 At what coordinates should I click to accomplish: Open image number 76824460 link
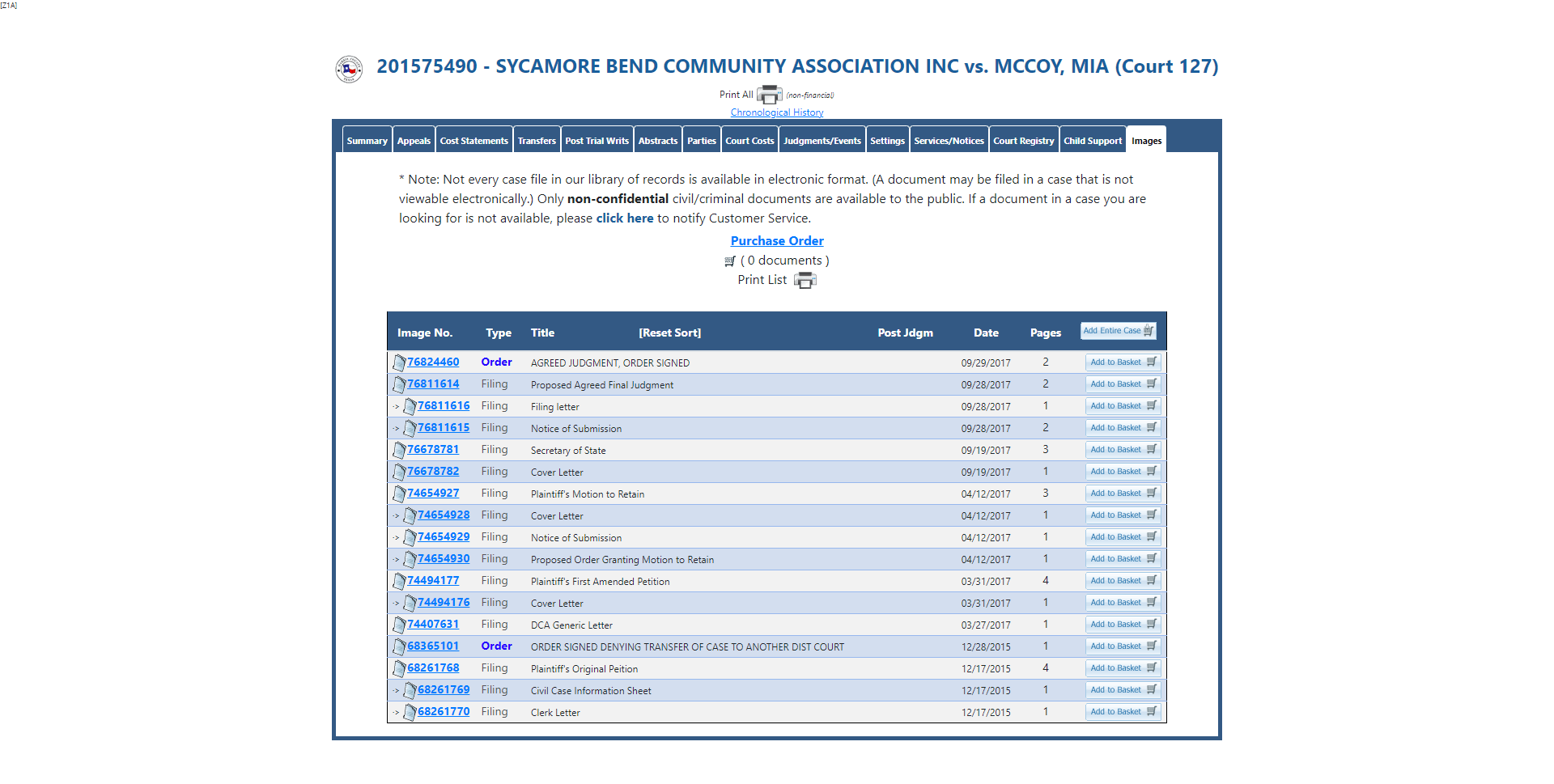pyautogui.click(x=433, y=362)
